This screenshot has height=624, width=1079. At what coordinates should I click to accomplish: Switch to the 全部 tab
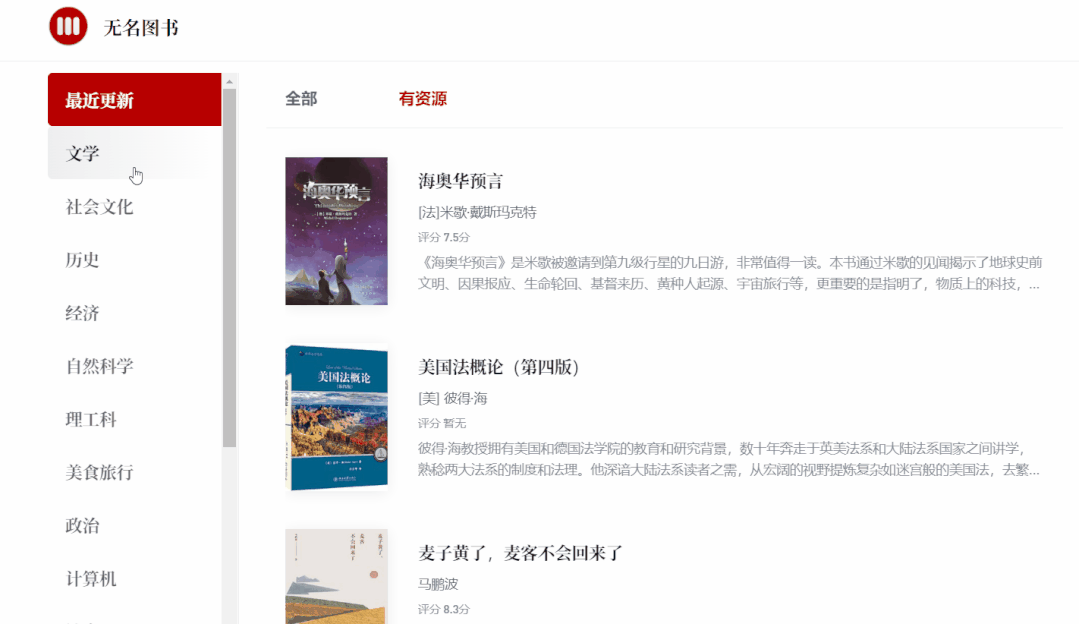coord(301,99)
